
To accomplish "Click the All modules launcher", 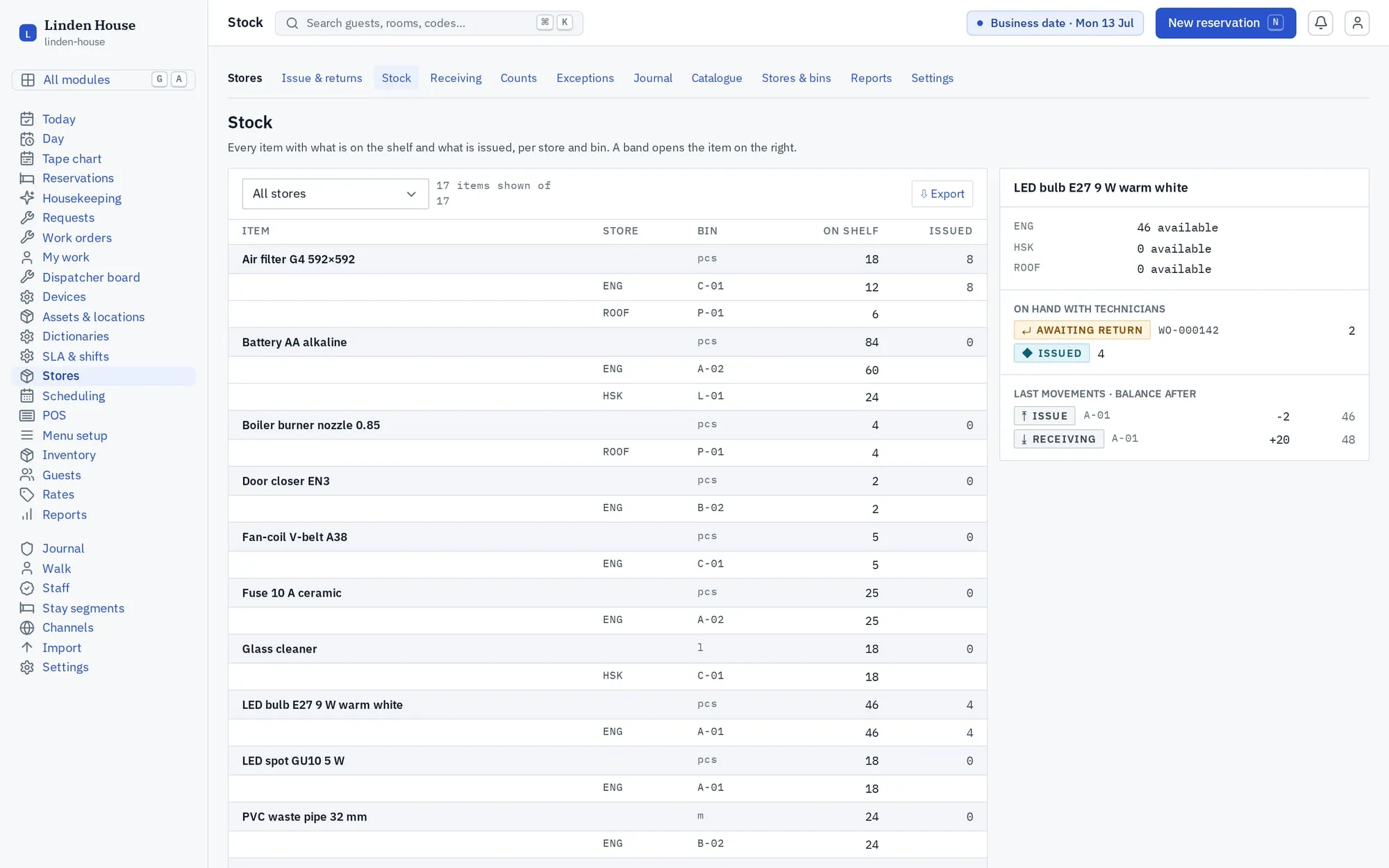I will point(103,80).
